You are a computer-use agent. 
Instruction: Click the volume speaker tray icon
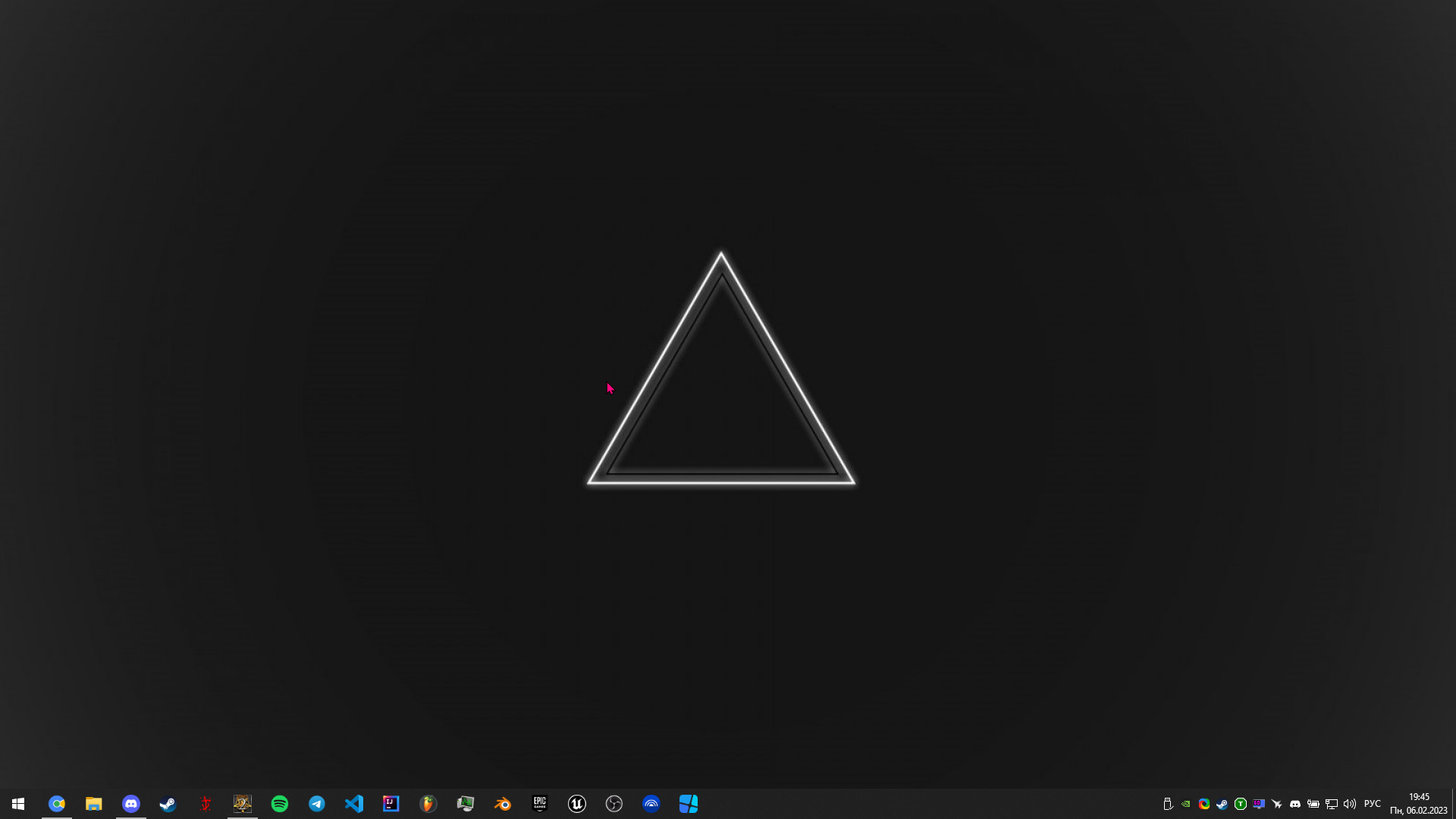(x=1350, y=804)
